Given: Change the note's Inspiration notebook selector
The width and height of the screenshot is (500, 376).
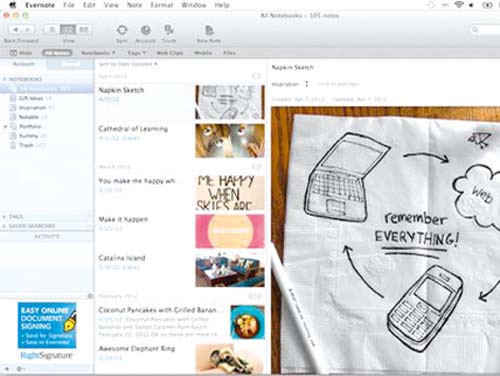Looking at the screenshot, I should [290, 84].
